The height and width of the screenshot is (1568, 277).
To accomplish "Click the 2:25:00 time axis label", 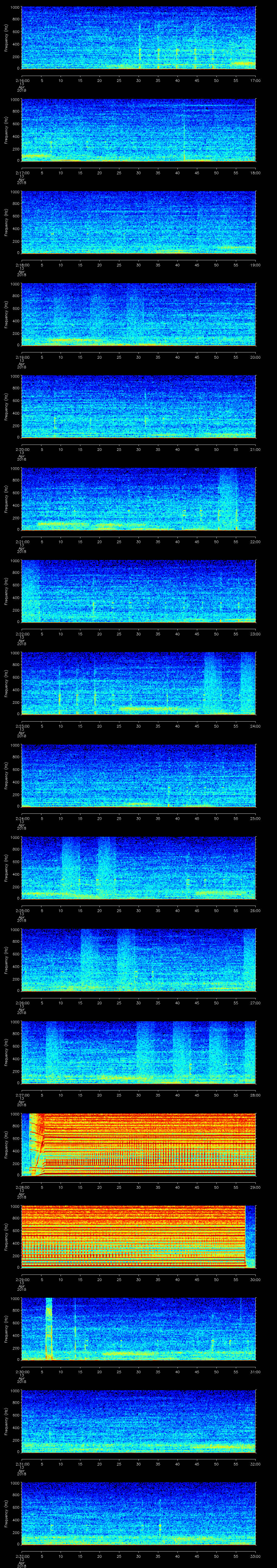I will 22,910.
